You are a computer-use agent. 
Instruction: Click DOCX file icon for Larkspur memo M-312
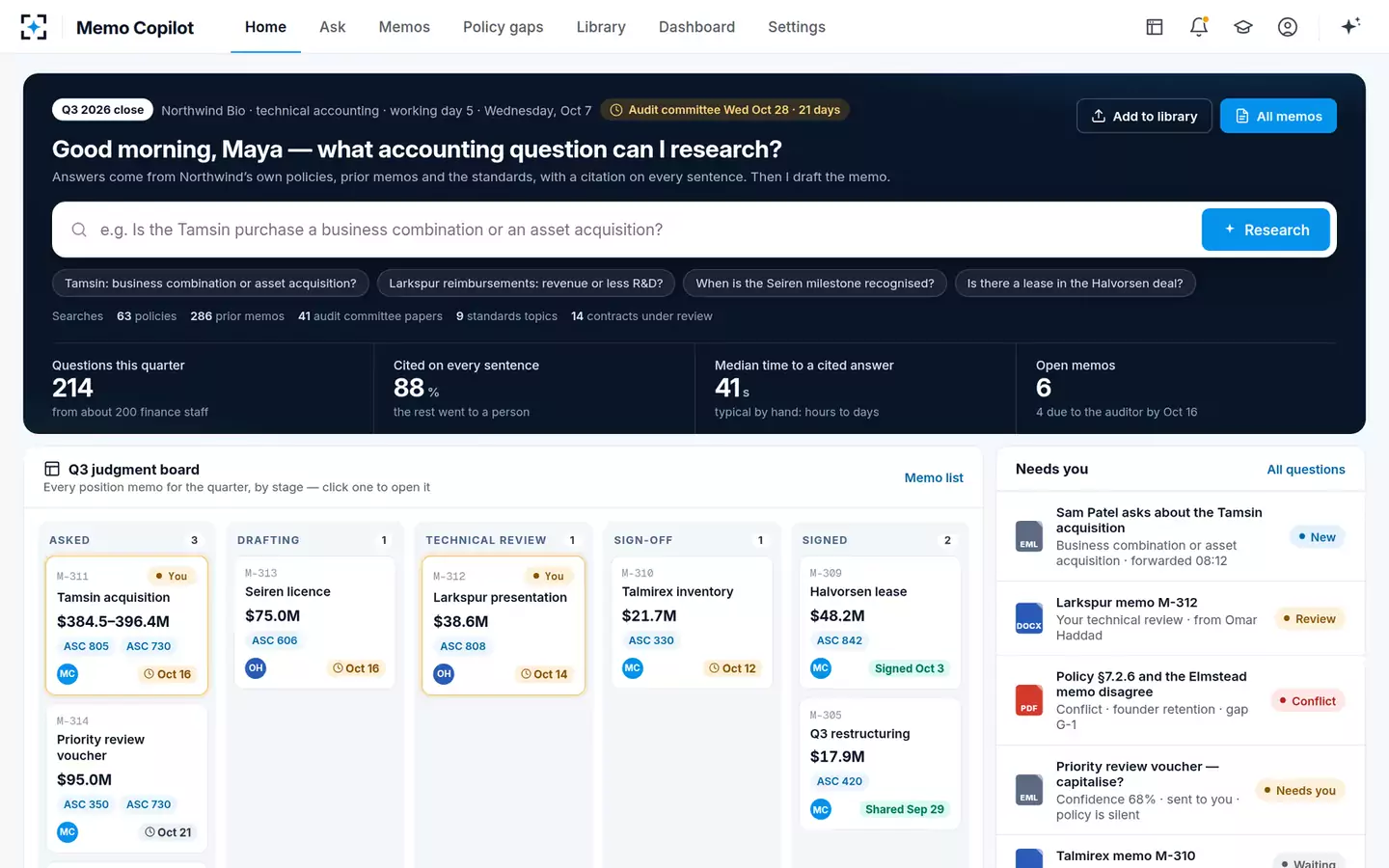pos(1029,618)
